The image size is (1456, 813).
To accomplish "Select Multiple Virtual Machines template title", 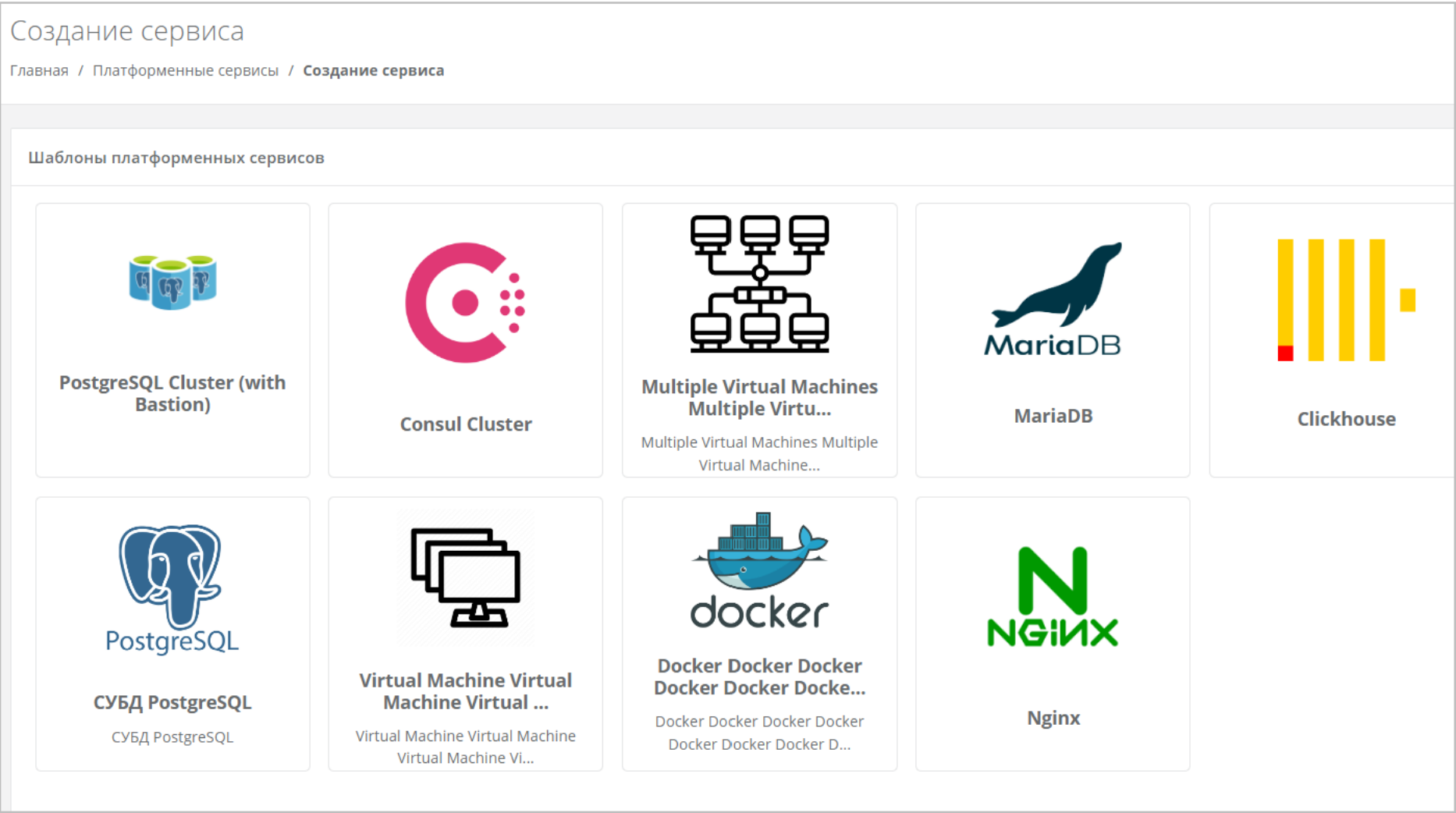I will coord(759,397).
